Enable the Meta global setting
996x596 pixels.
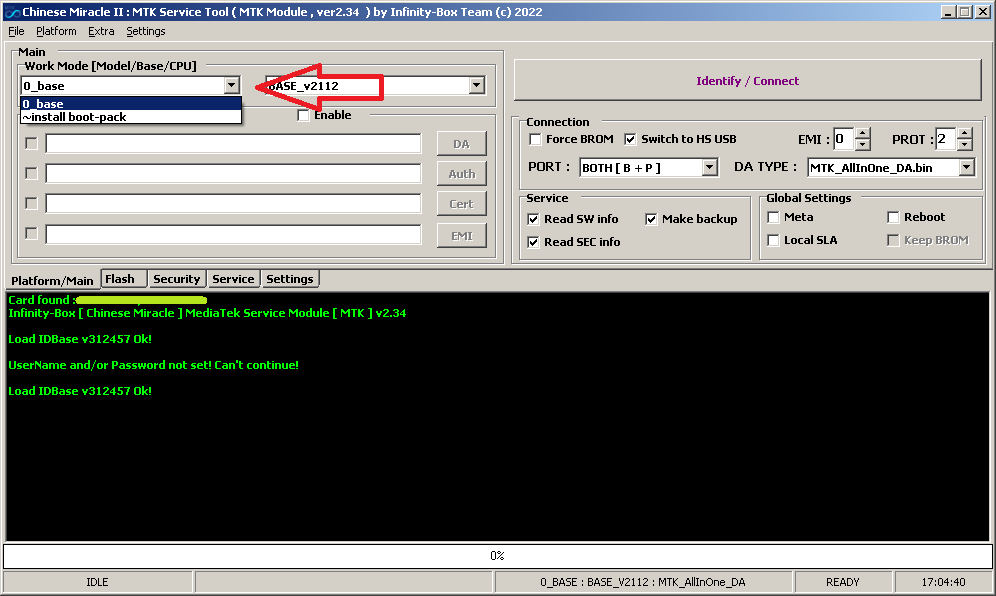pos(773,217)
